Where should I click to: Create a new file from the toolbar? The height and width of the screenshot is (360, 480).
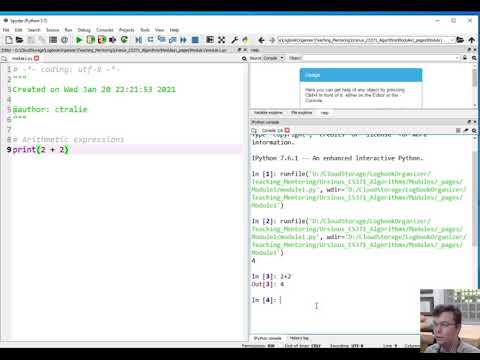[9, 40]
